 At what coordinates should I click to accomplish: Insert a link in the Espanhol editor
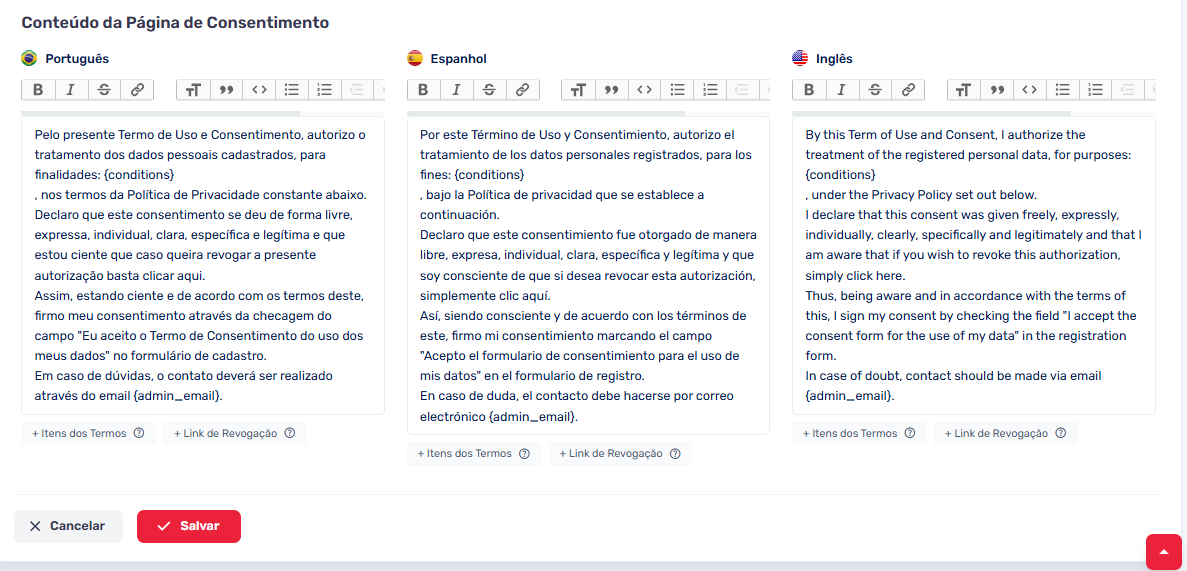tap(522, 90)
